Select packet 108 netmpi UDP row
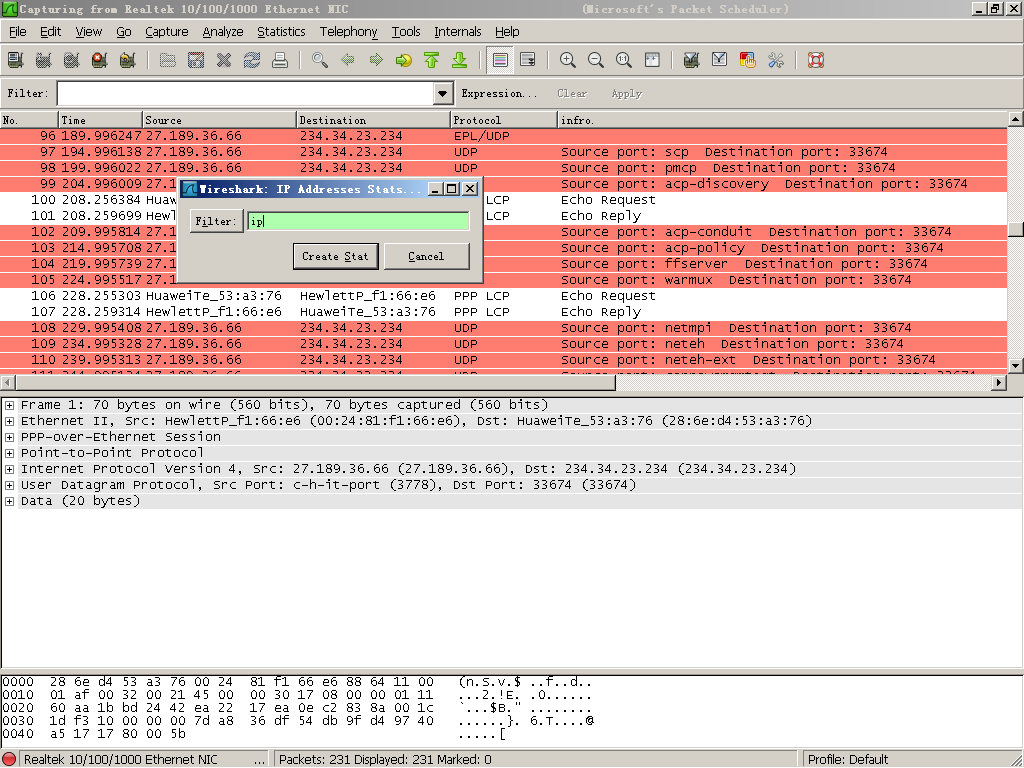Viewport: 1024px width, 768px height. click(x=504, y=328)
